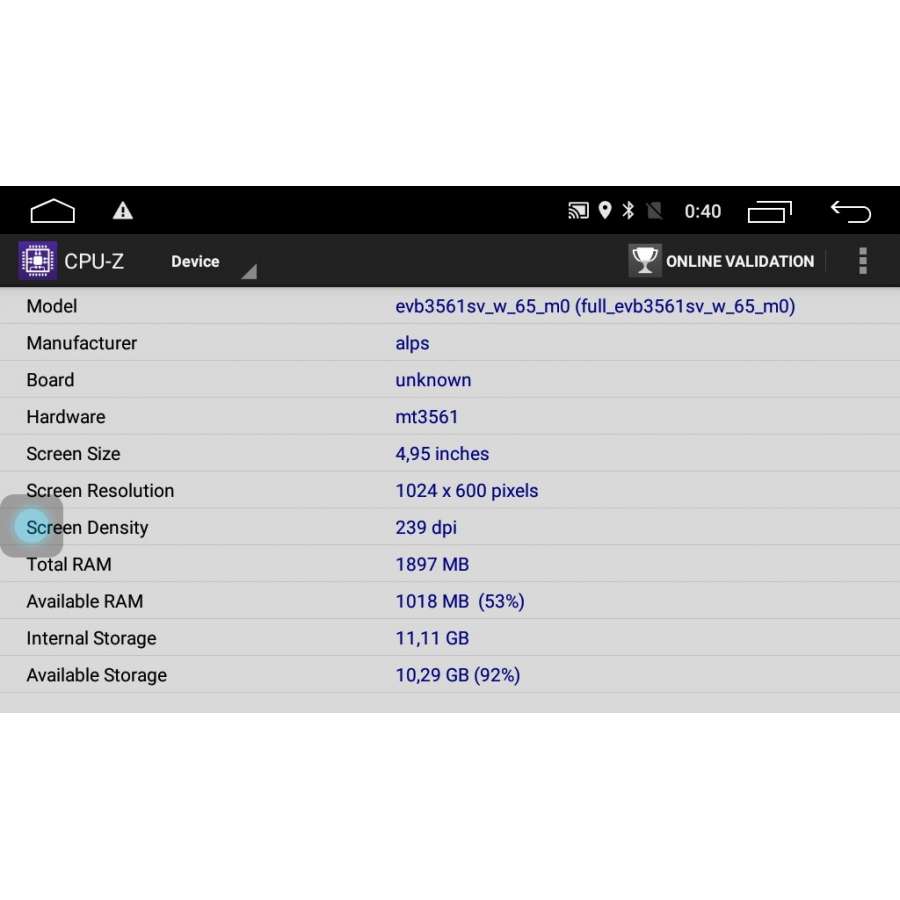Select the hardware value mt3561

426,417
